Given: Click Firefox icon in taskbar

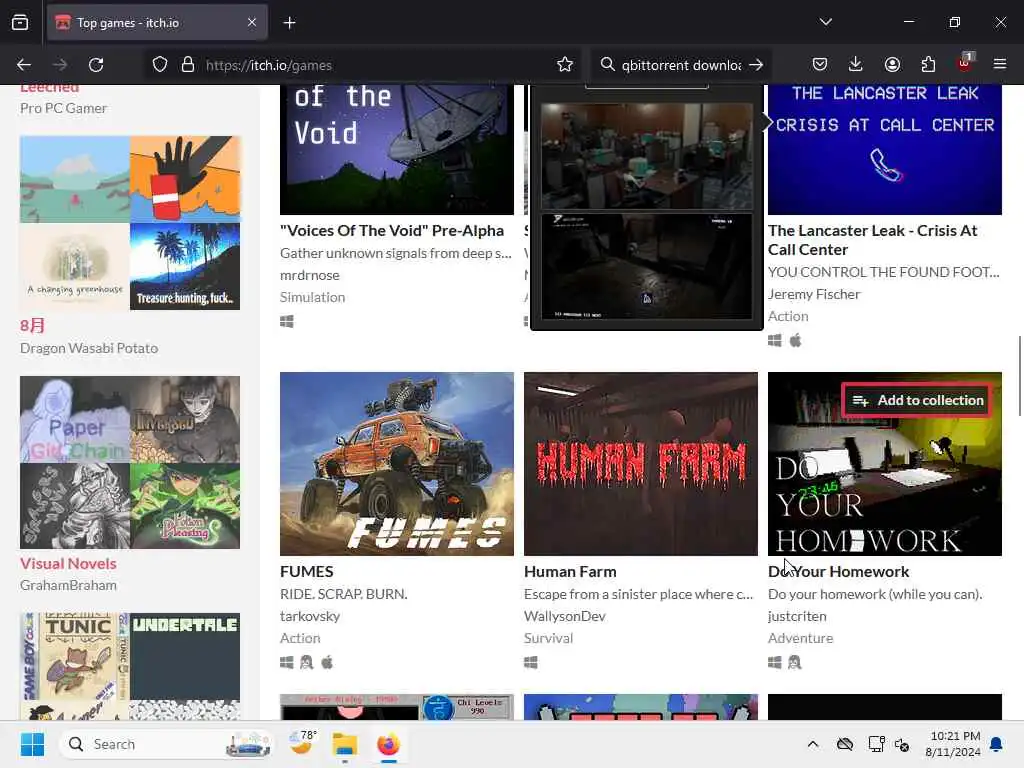Looking at the screenshot, I should point(388,744).
